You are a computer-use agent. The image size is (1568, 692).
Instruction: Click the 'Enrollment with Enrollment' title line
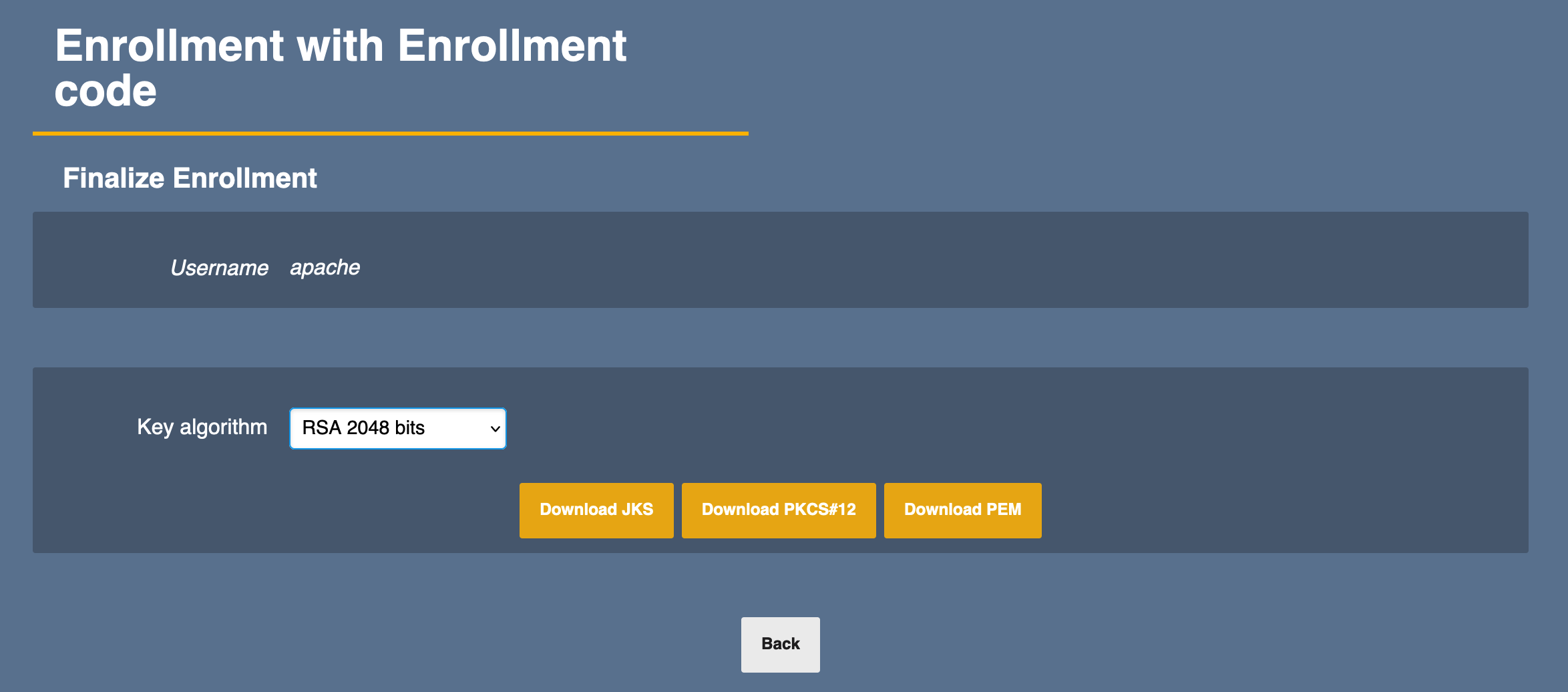click(341, 47)
